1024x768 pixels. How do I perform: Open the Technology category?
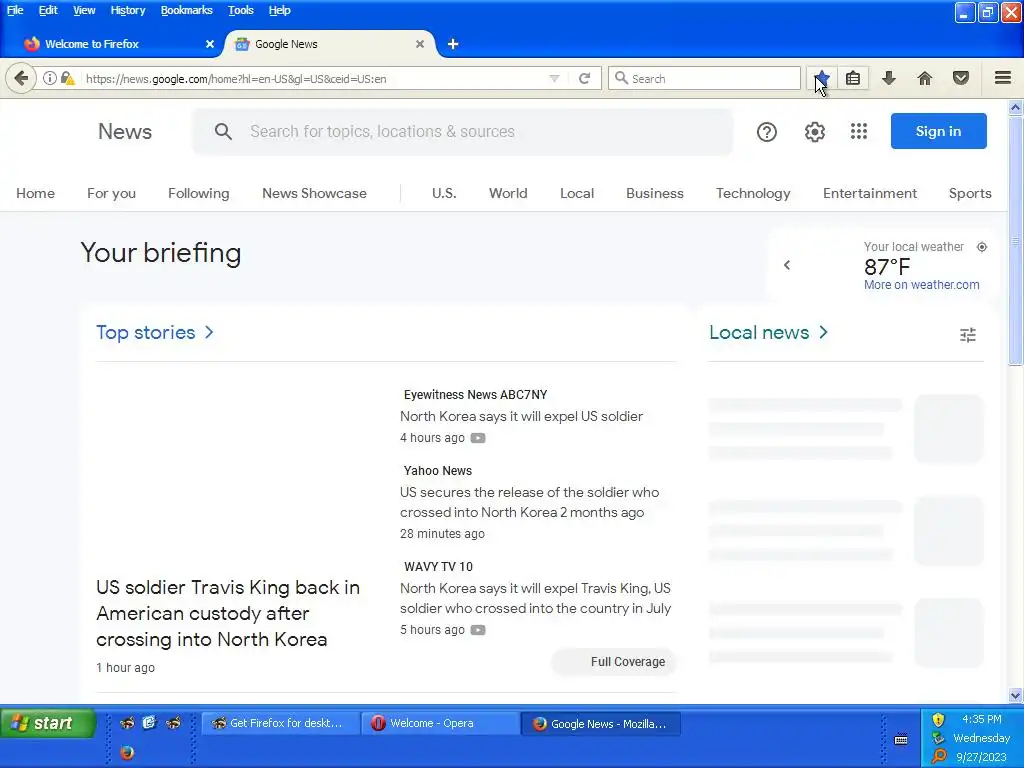click(753, 193)
